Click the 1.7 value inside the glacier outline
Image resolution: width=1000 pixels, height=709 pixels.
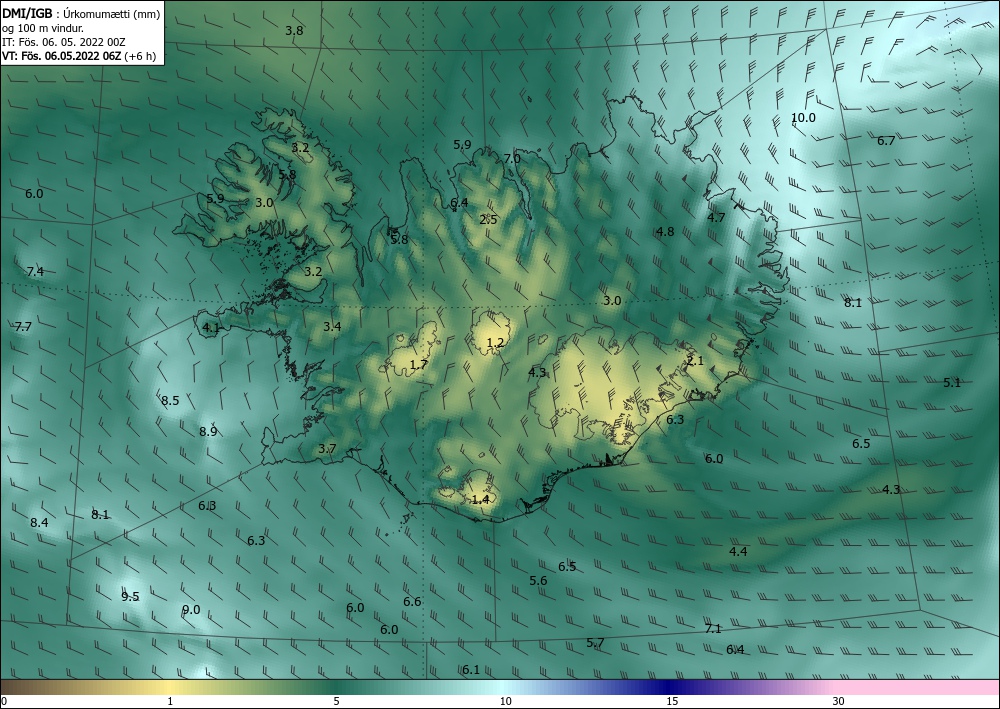pos(418,365)
